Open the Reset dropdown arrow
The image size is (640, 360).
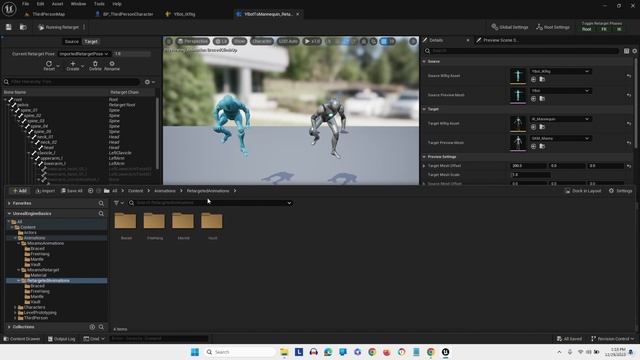58,66
